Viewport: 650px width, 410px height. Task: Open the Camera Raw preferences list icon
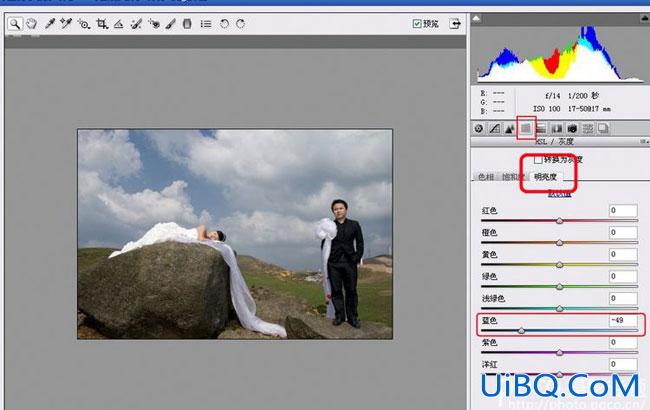point(206,24)
